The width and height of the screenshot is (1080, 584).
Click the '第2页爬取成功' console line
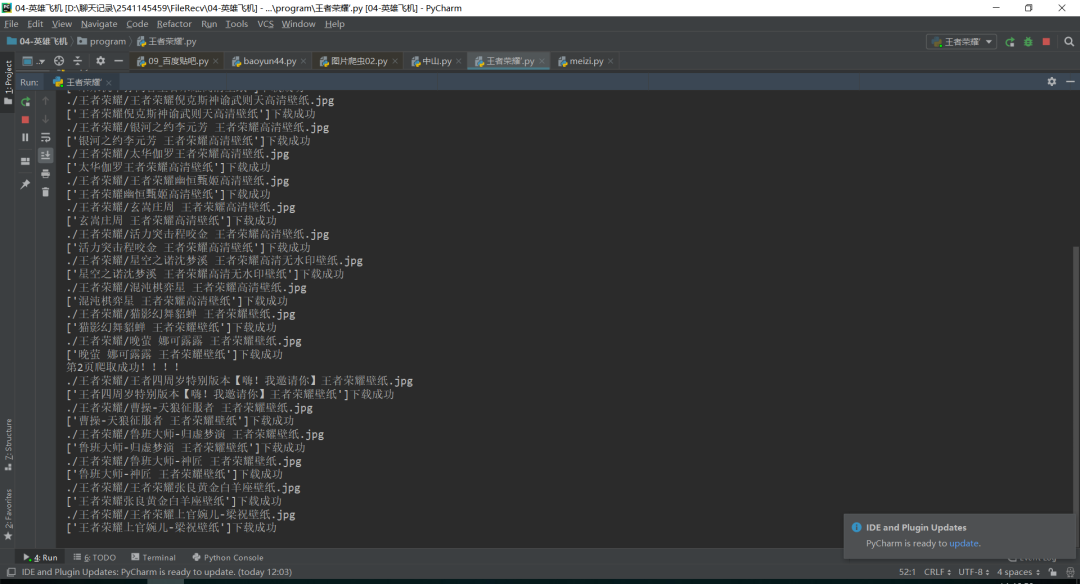click(x=123, y=367)
